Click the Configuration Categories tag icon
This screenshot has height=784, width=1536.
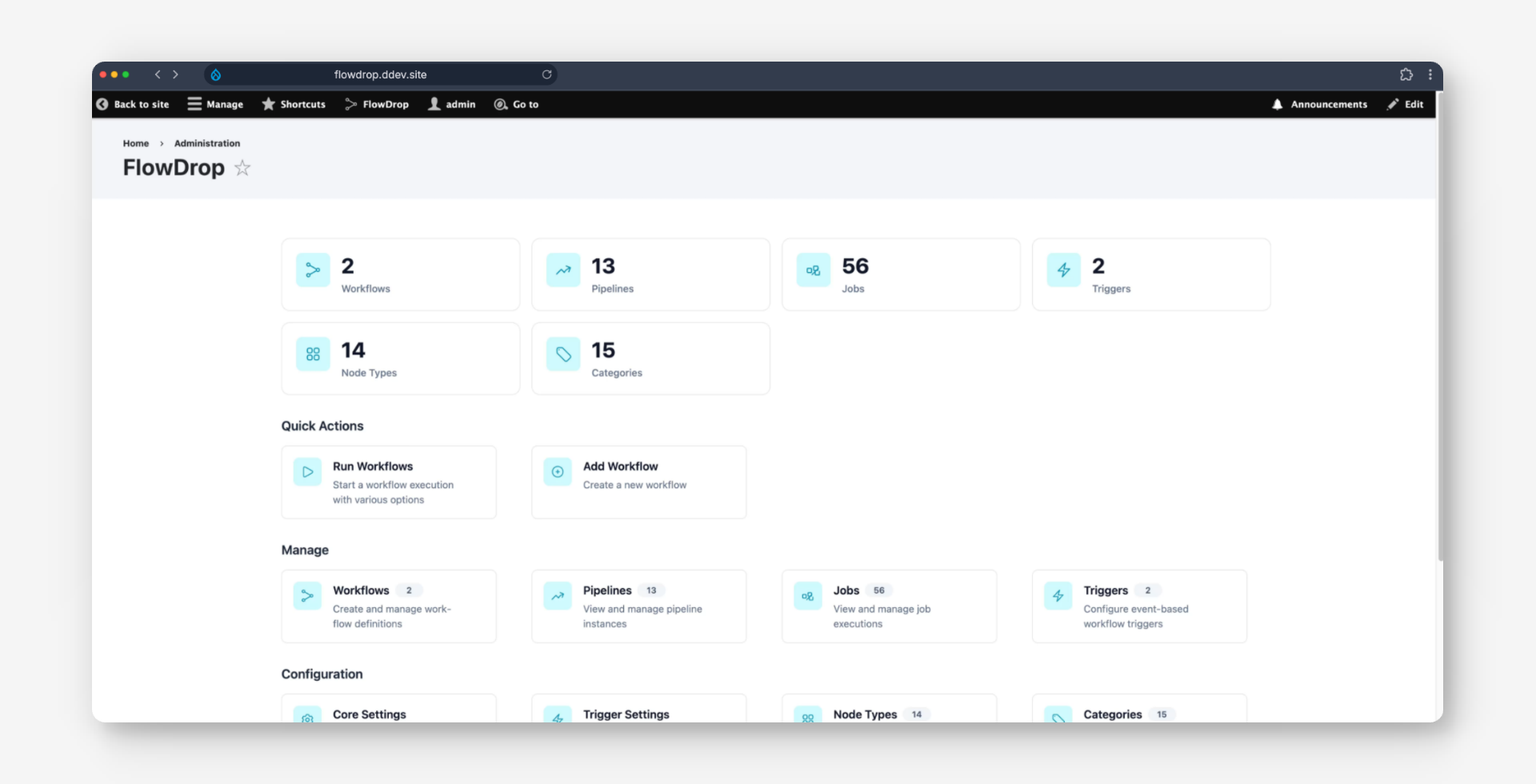pyautogui.click(x=1058, y=716)
